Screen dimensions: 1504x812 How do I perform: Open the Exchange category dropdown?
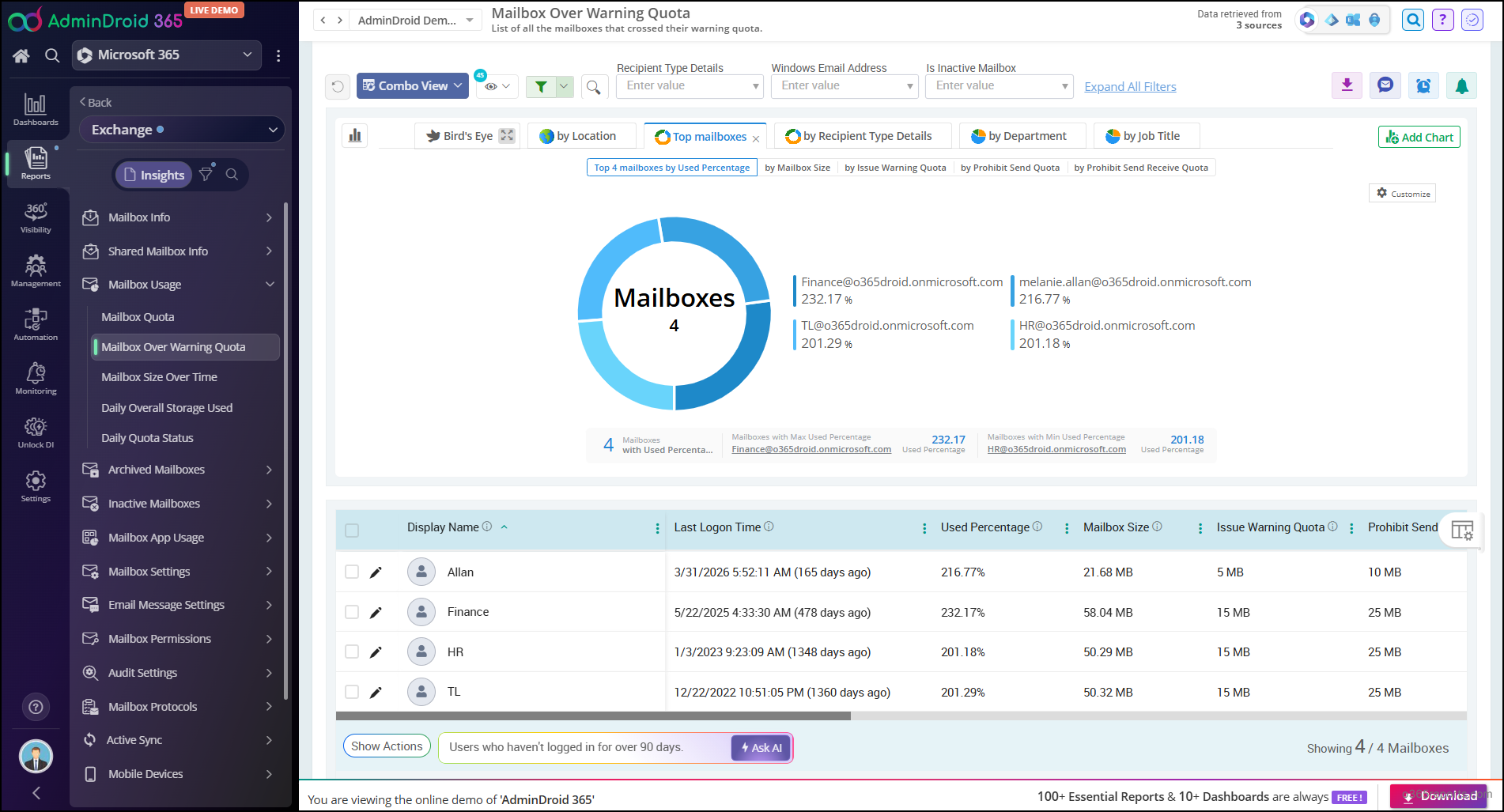click(x=182, y=130)
